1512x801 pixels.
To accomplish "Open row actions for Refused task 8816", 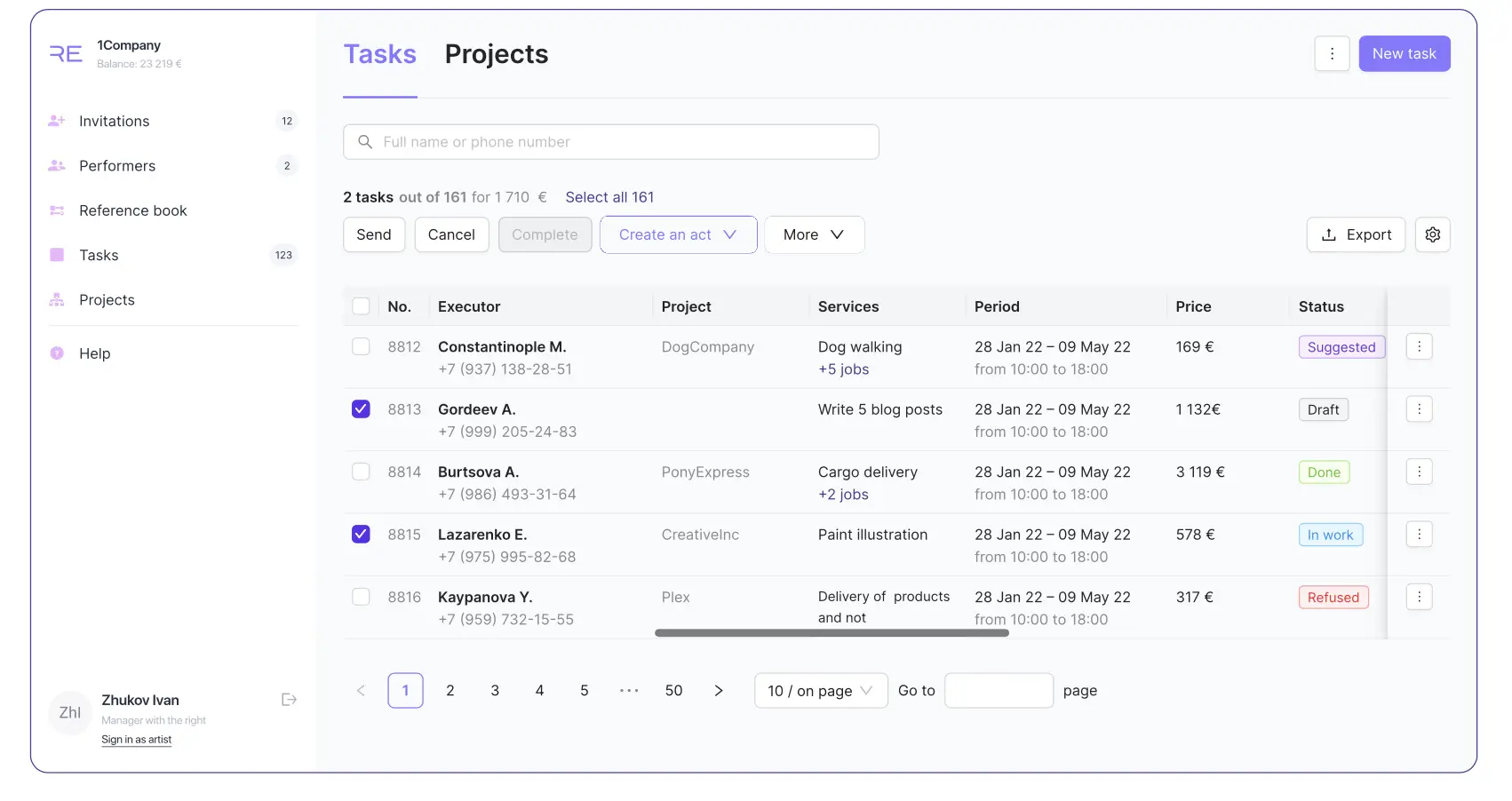I will point(1419,597).
